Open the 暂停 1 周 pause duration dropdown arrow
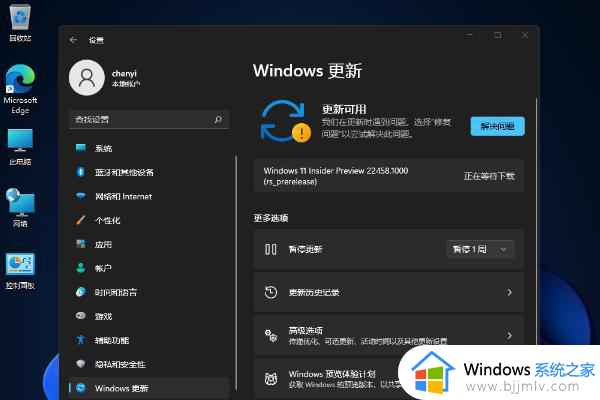Viewport: 600px width, 400px height. pyautogui.click(x=504, y=249)
